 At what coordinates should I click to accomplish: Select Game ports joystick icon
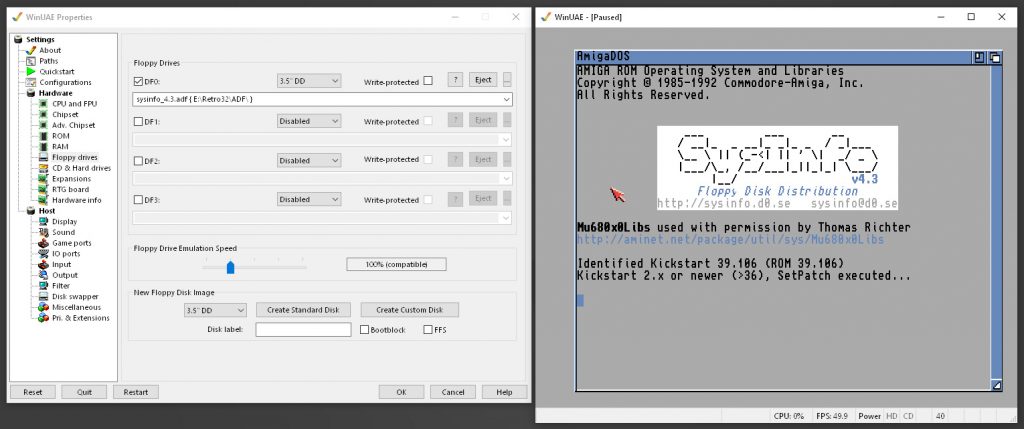point(43,243)
